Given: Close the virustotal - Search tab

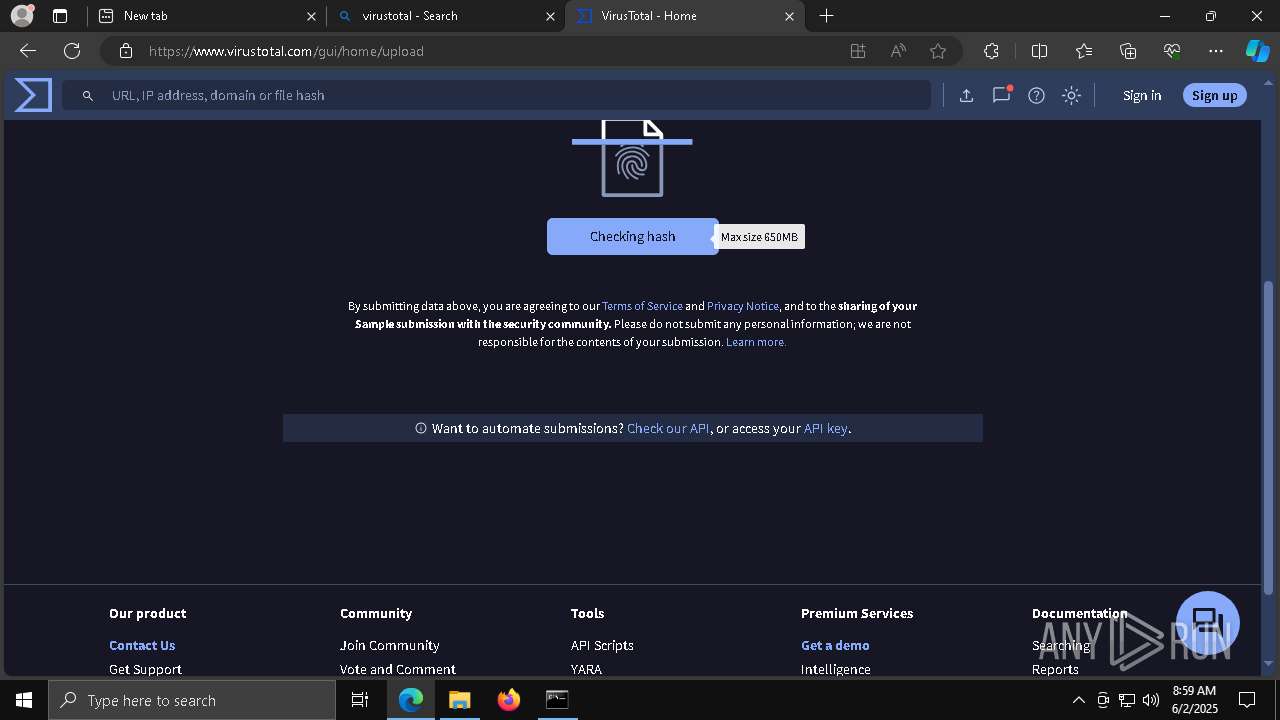Looking at the screenshot, I should (x=550, y=16).
